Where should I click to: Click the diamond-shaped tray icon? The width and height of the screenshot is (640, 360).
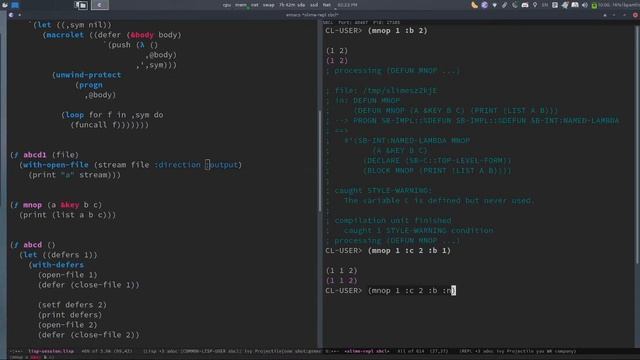pos(495,5)
